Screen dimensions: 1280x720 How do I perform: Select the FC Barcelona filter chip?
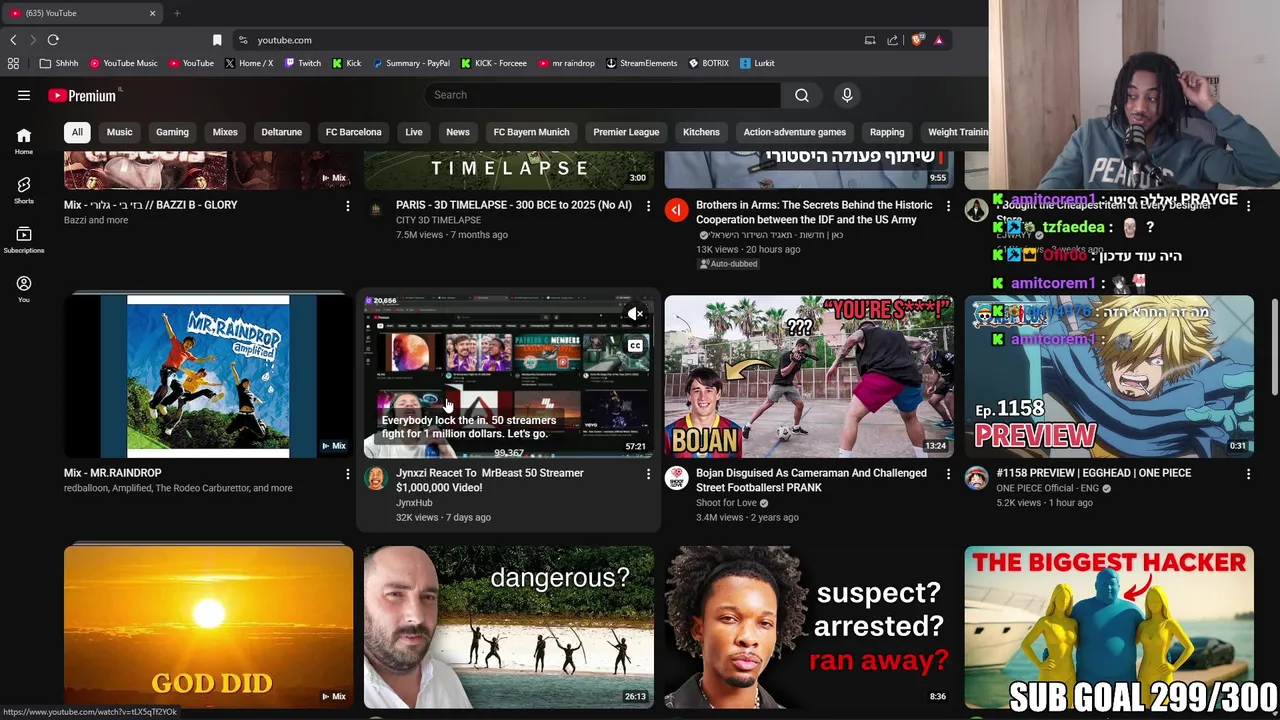[353, 132]
